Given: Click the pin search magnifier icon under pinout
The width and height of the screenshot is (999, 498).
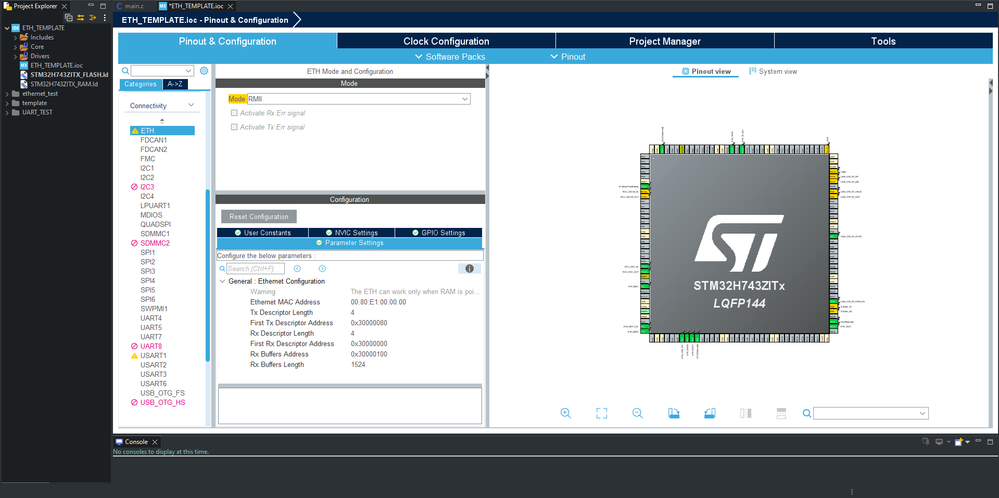Looking at the screenshot, I should click(807, 414).
